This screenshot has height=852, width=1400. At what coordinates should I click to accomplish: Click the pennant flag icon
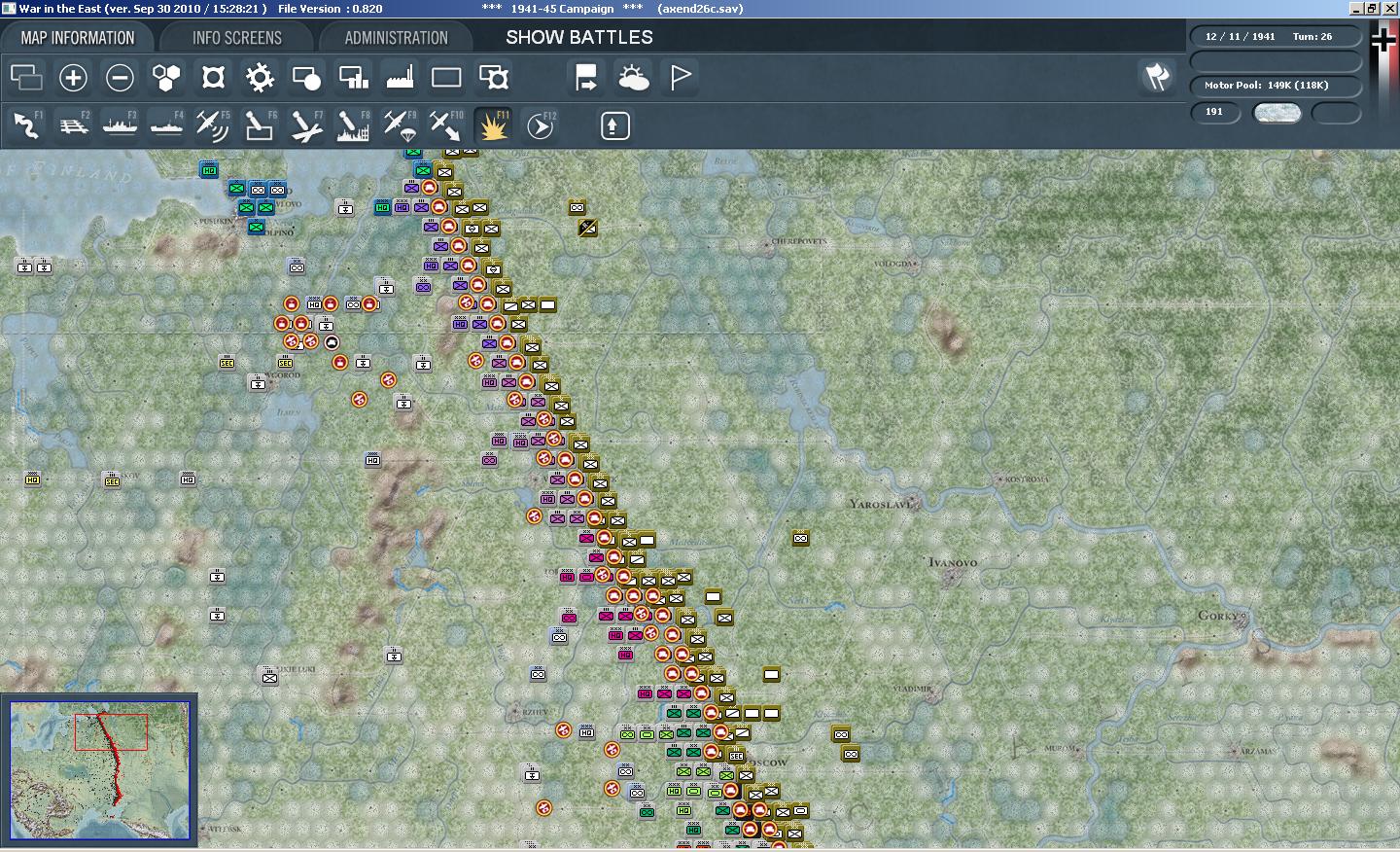click(680, 78)
